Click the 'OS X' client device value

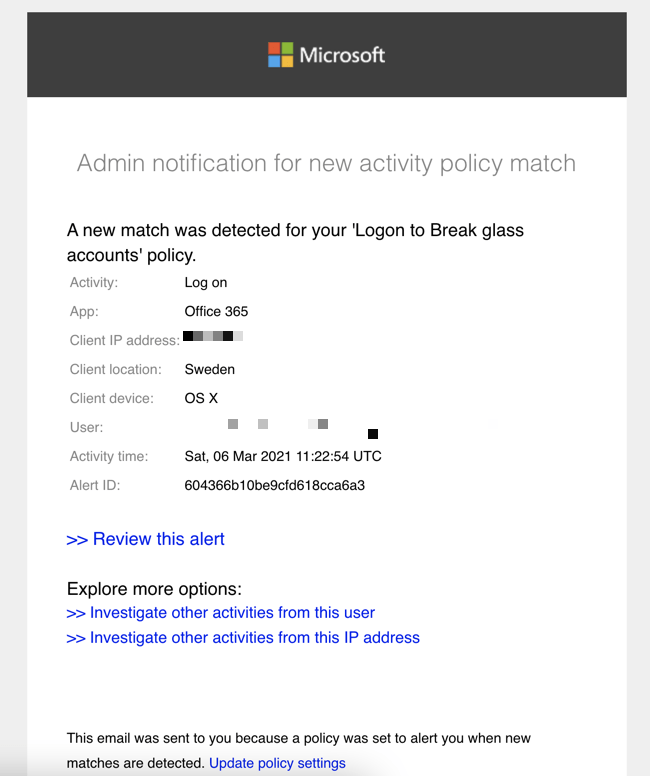201,398
